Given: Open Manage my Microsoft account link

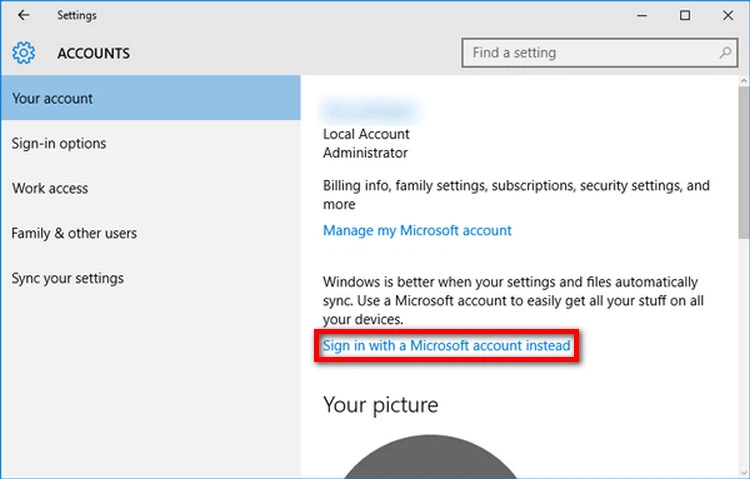Looking at the screenshot, I should 417,231.
